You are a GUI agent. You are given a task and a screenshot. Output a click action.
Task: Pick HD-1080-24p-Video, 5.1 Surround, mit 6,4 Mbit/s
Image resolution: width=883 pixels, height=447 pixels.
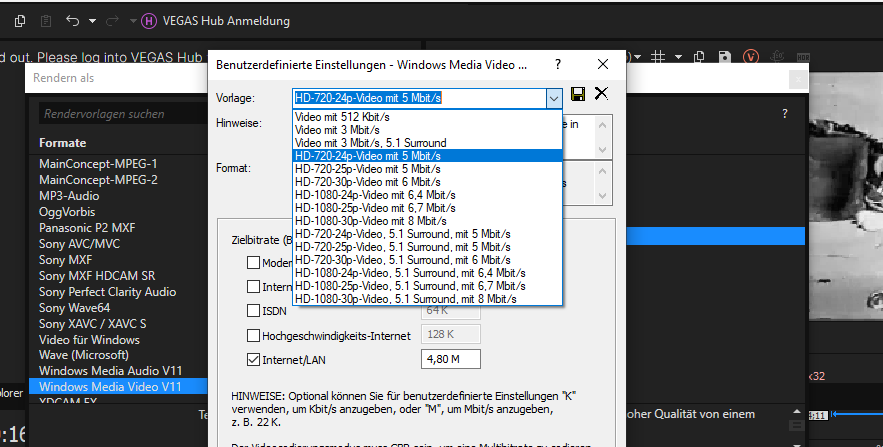tap(427, 272)
